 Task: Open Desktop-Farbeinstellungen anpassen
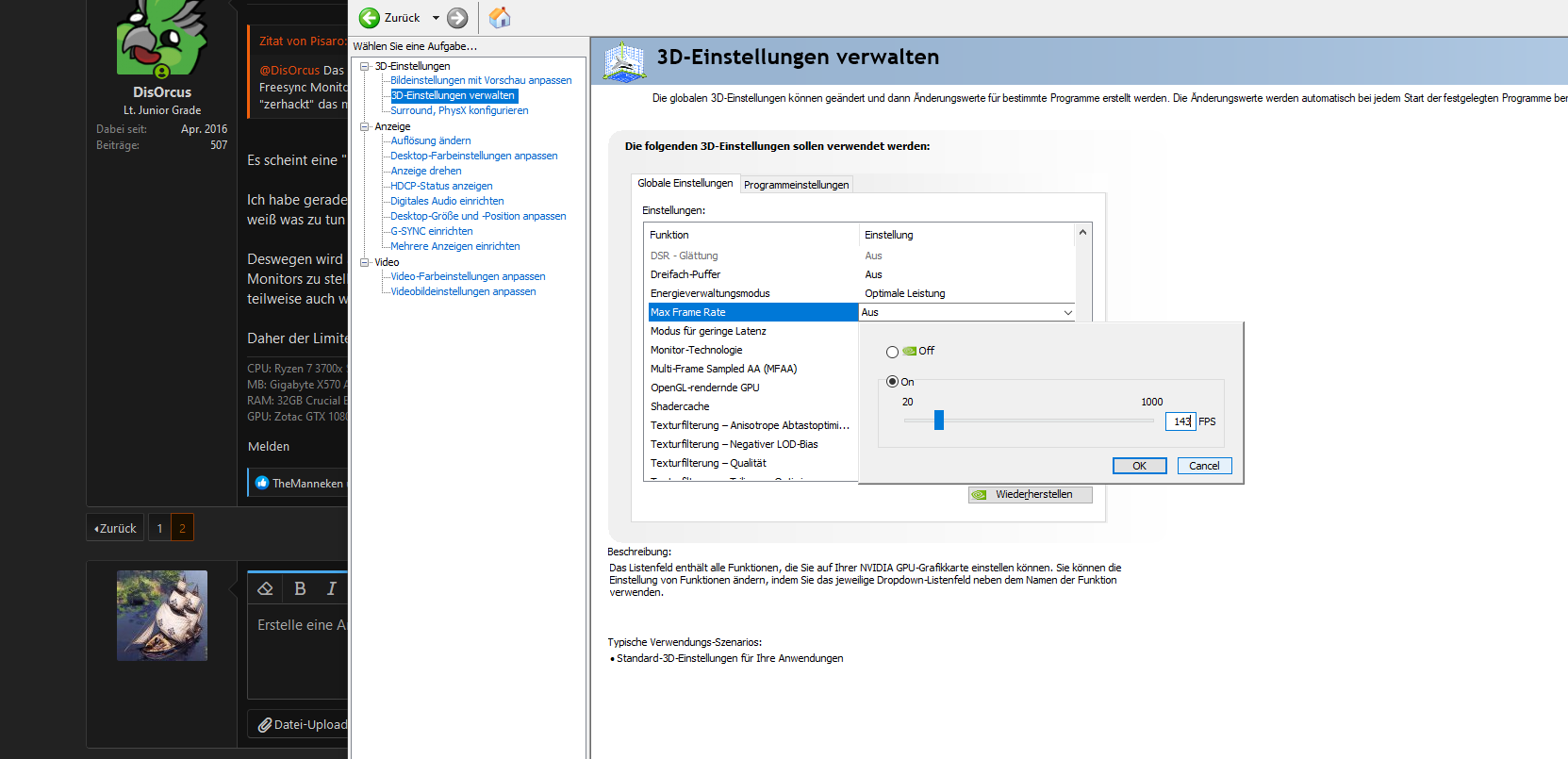click(x=474, y=156)
